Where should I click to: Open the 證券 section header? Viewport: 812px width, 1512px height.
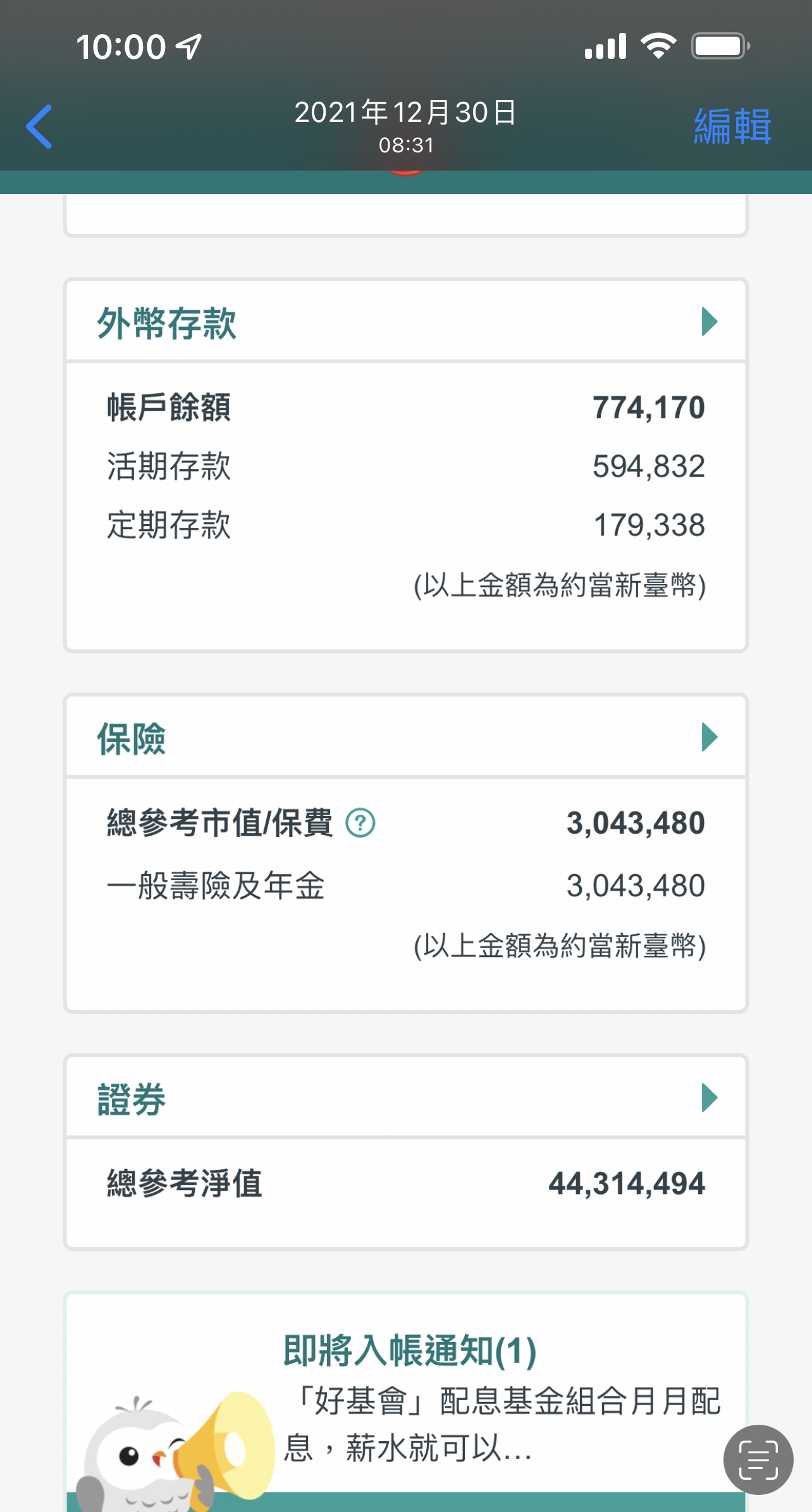point(132,1099)
